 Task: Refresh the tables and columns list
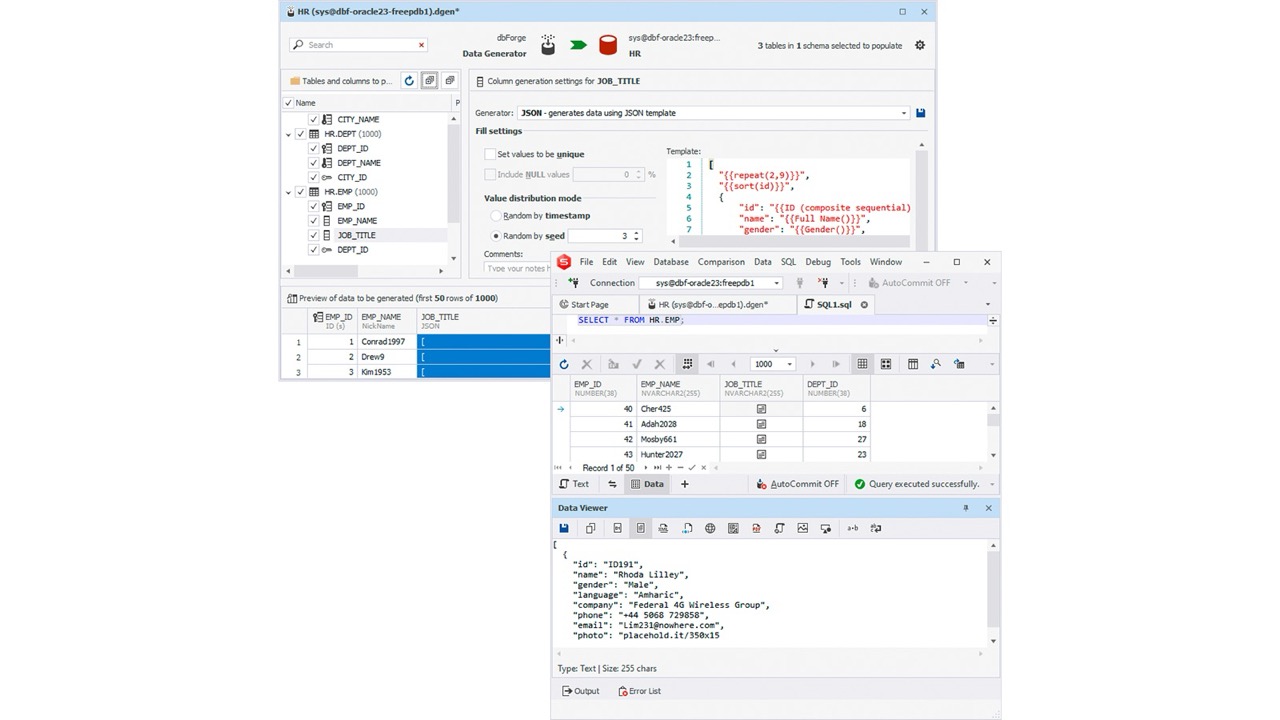tap(408, 81)
